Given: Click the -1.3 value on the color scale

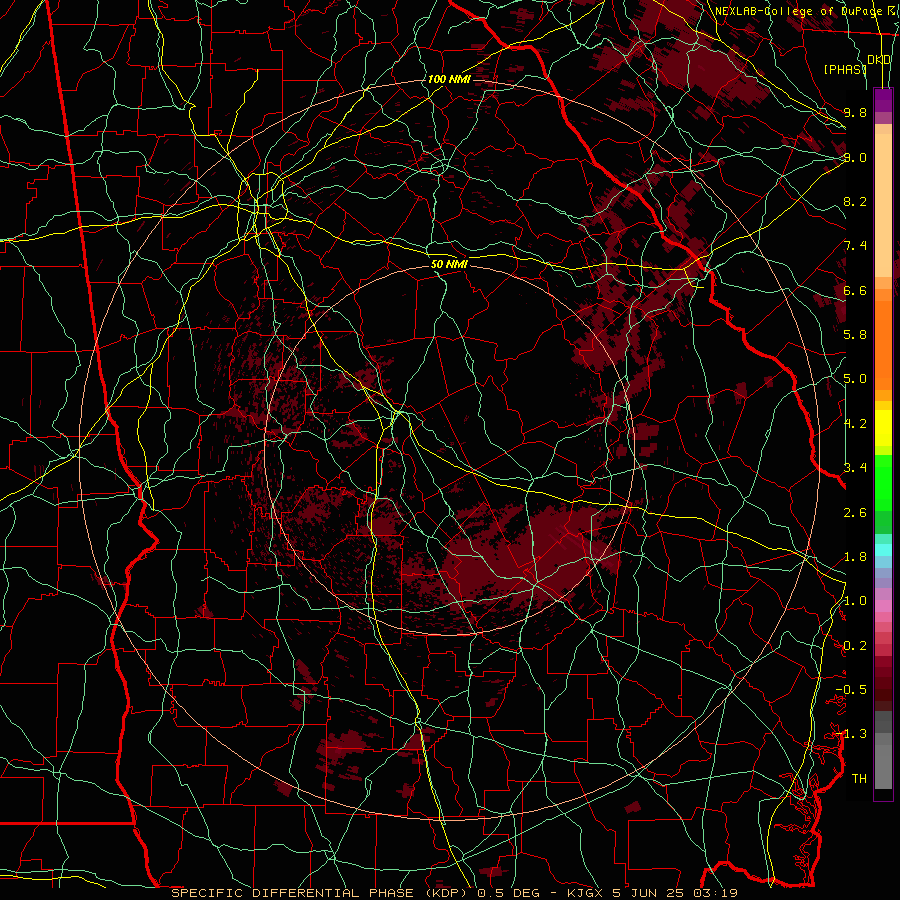Looking at the screenshot, I should (851, 734).
